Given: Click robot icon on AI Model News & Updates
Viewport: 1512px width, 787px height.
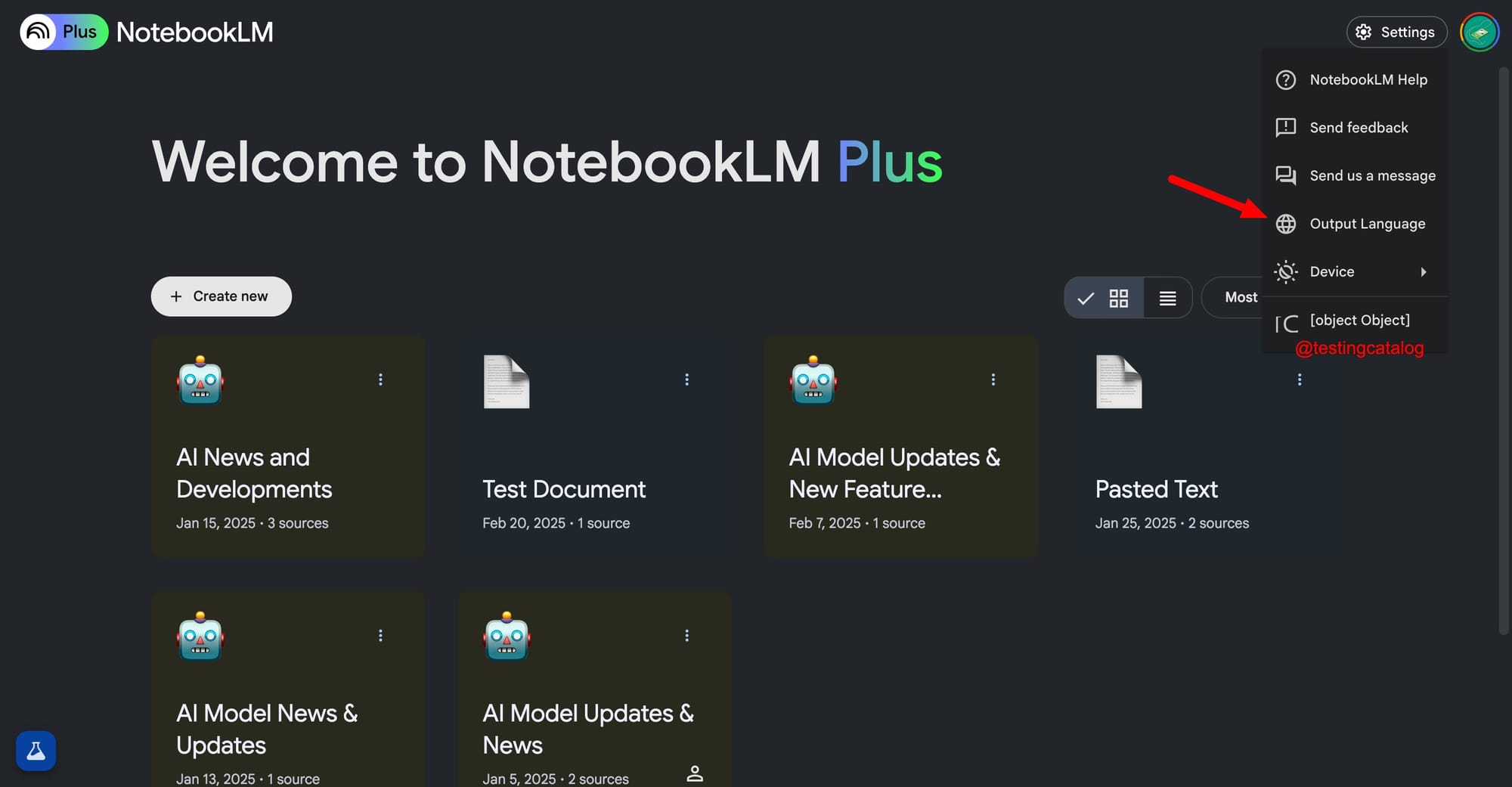Looking at the screenshot, I should (200, 637).
